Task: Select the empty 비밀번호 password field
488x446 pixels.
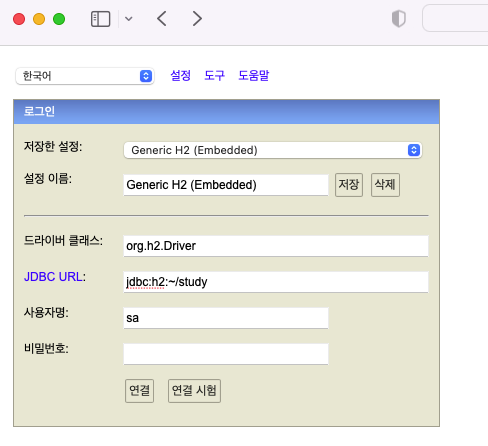Action: pyautogui.click(x=226, y=354)
